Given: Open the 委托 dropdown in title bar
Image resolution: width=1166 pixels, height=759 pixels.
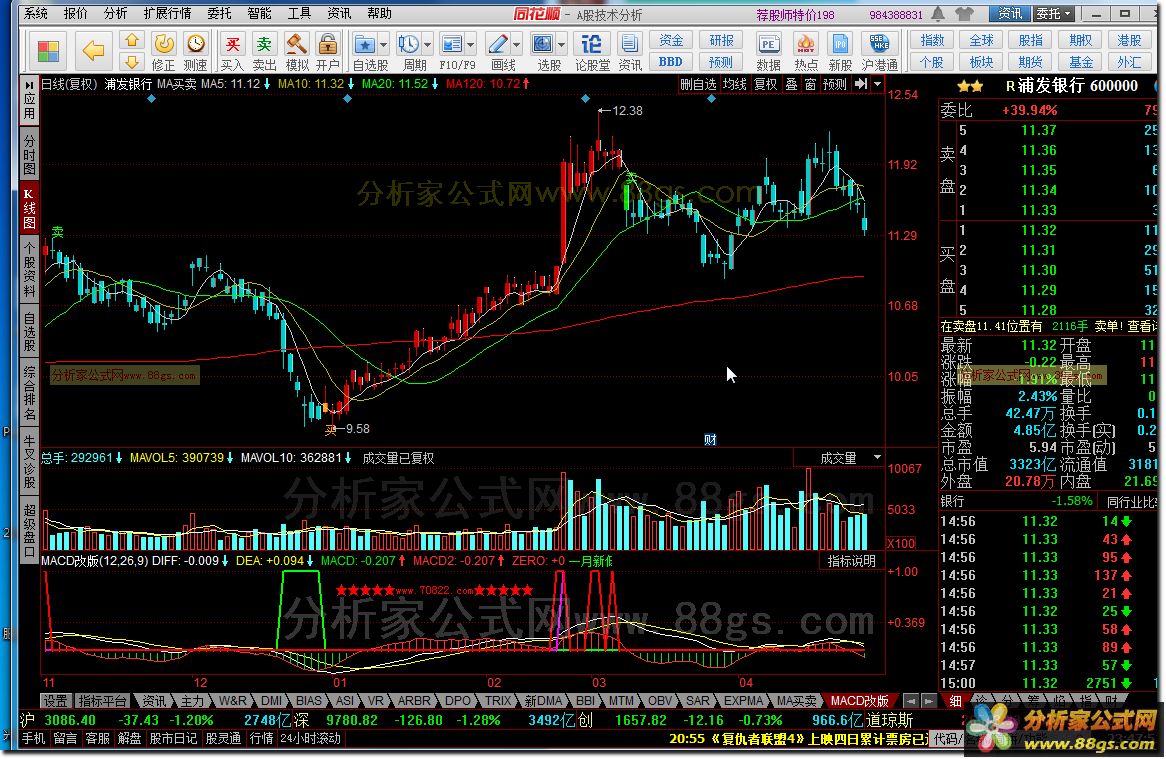Looking at the screenshot, I should tap(1054, 13).
